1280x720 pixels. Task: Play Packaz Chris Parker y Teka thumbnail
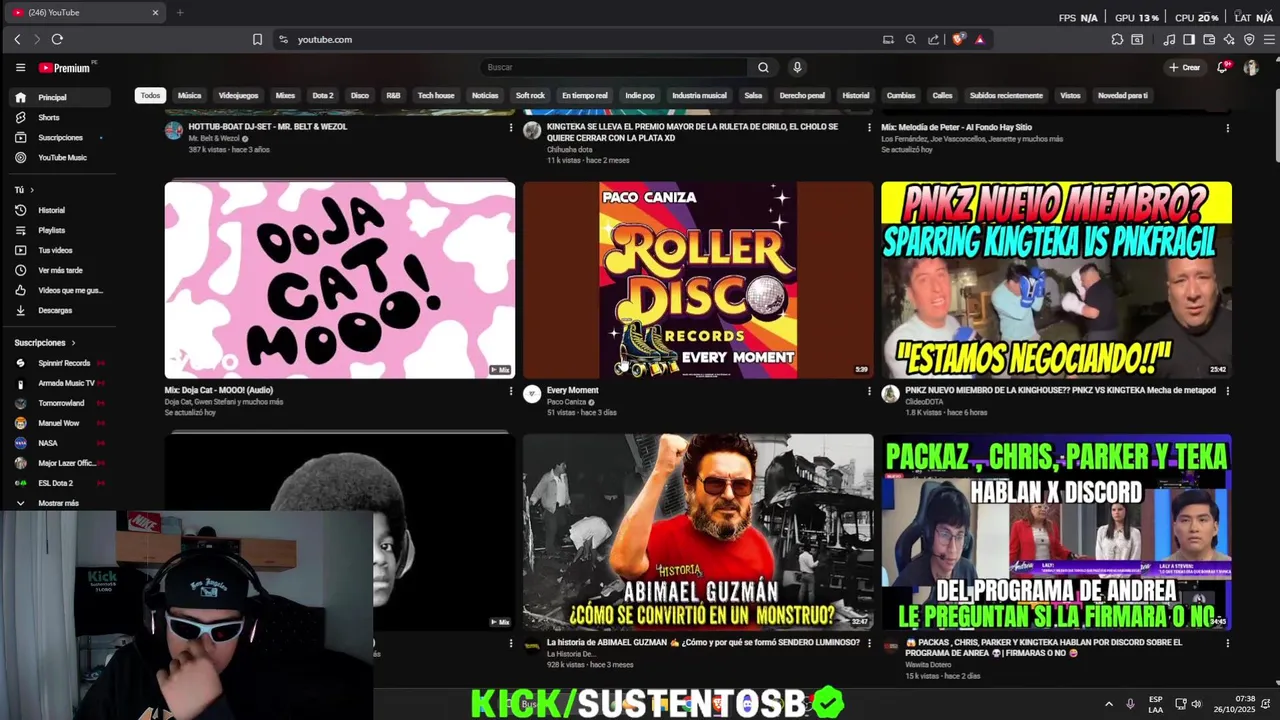point(1056,532)
